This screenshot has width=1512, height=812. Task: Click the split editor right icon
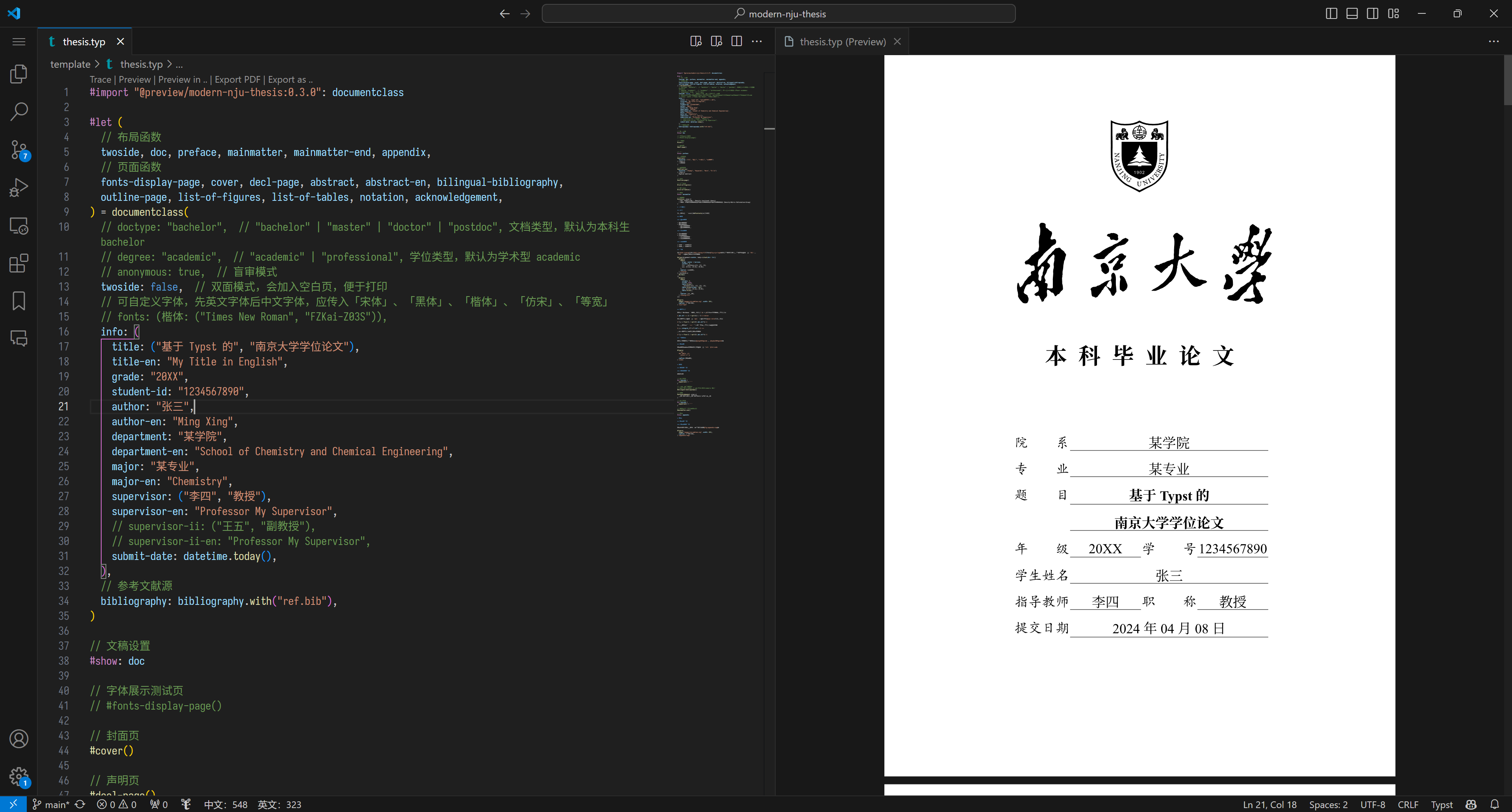pos(737,41)
